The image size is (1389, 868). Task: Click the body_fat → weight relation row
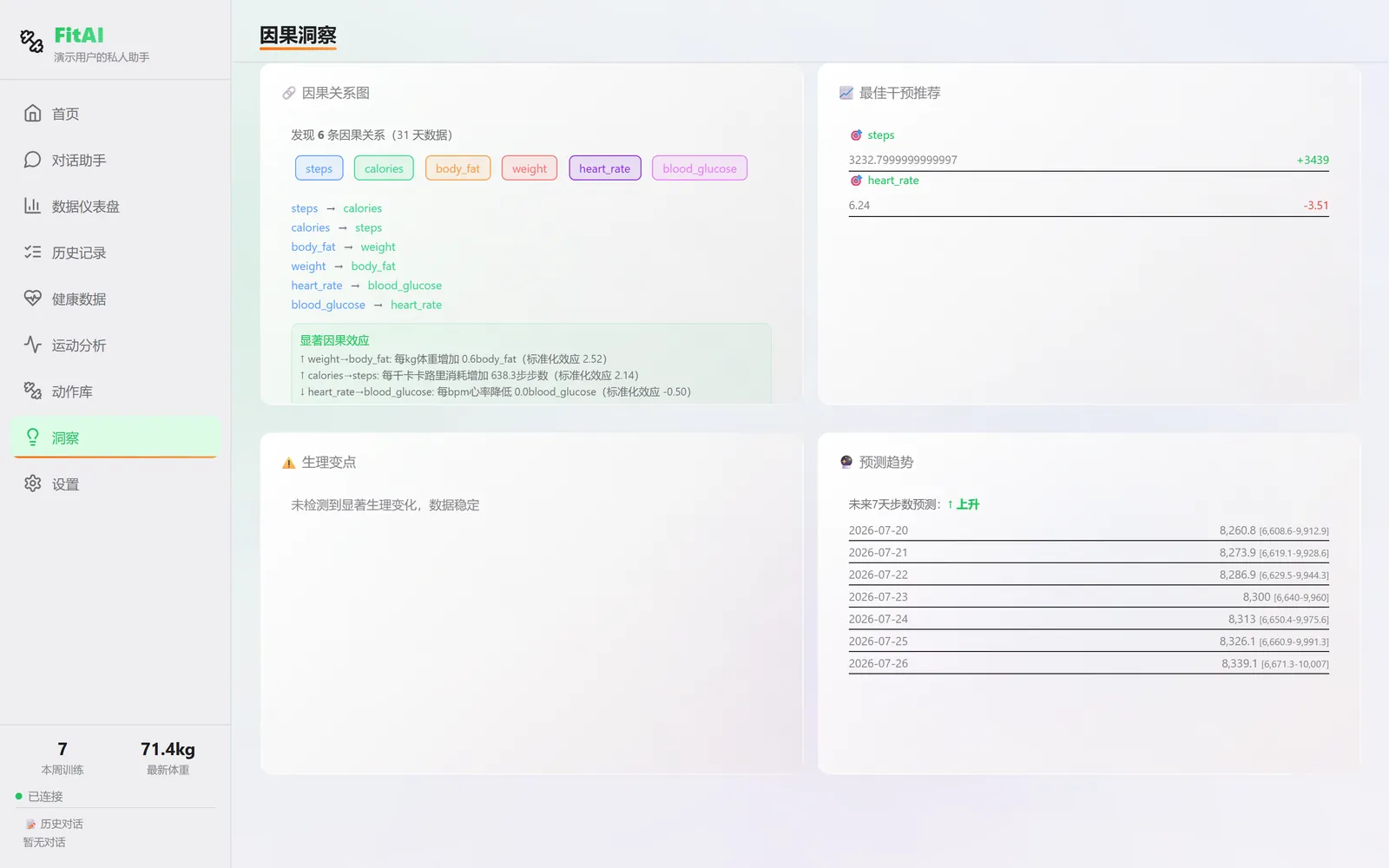pyautogui.click(x=344, y=247)
